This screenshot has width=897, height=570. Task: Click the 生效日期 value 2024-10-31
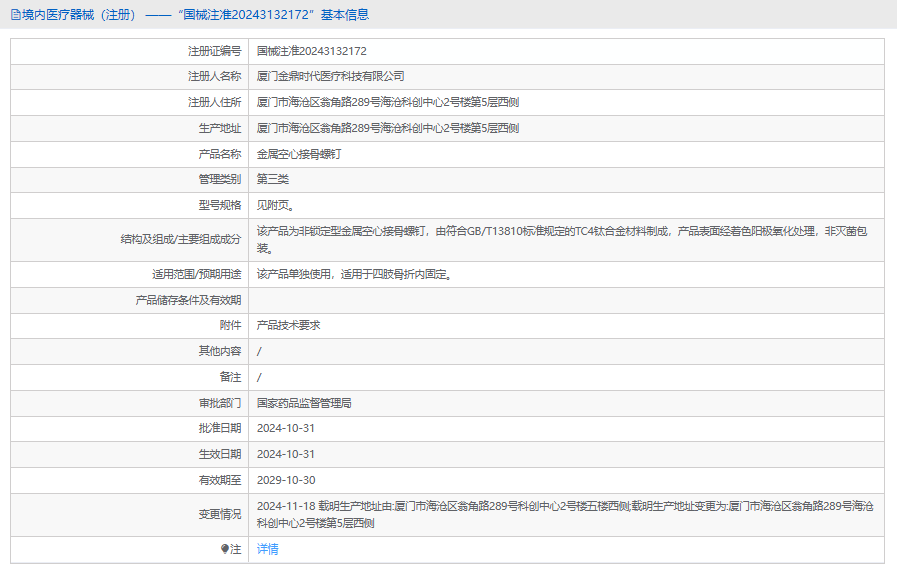(285, 454)
